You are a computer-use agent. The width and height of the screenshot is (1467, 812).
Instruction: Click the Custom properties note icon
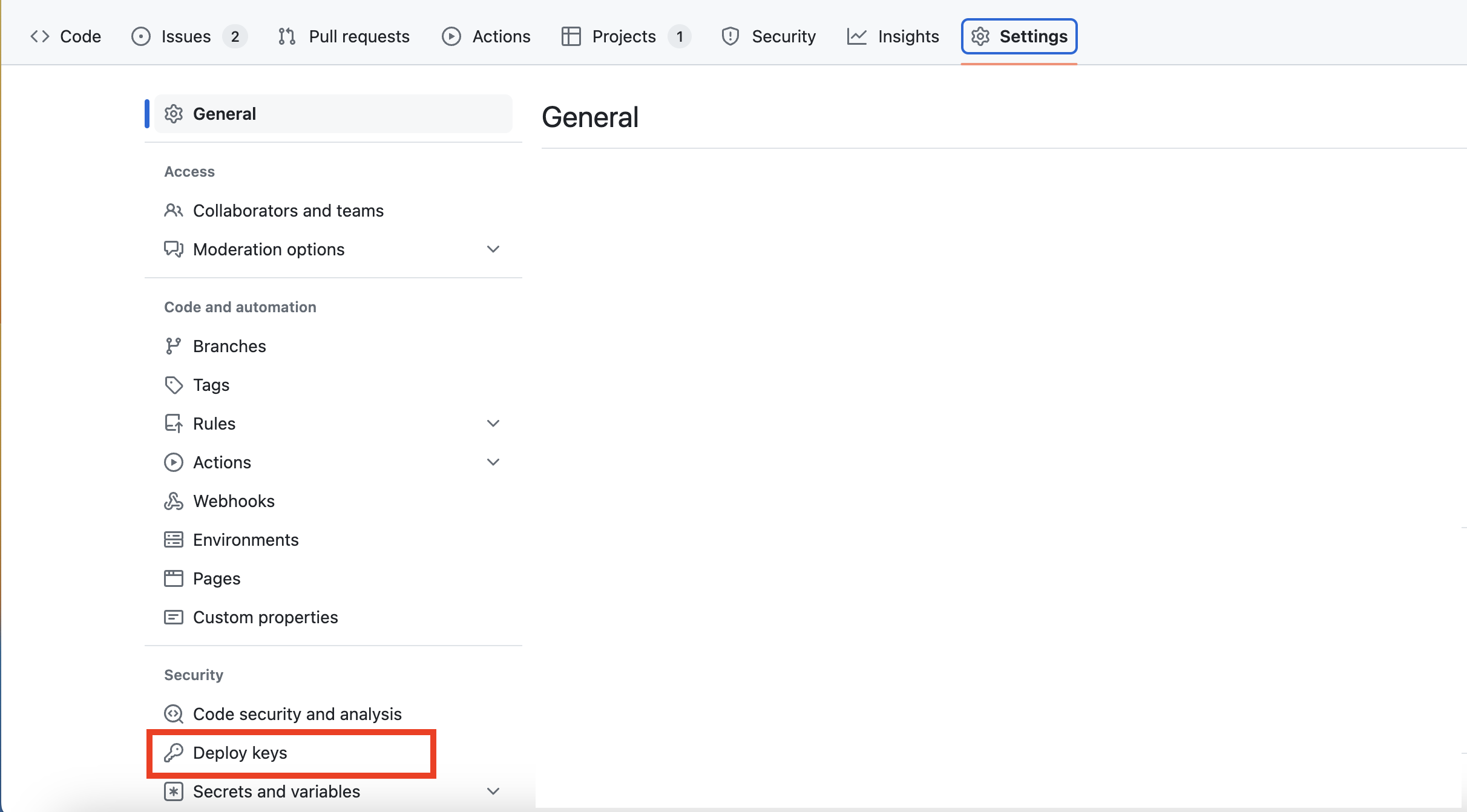coord(174,617)
